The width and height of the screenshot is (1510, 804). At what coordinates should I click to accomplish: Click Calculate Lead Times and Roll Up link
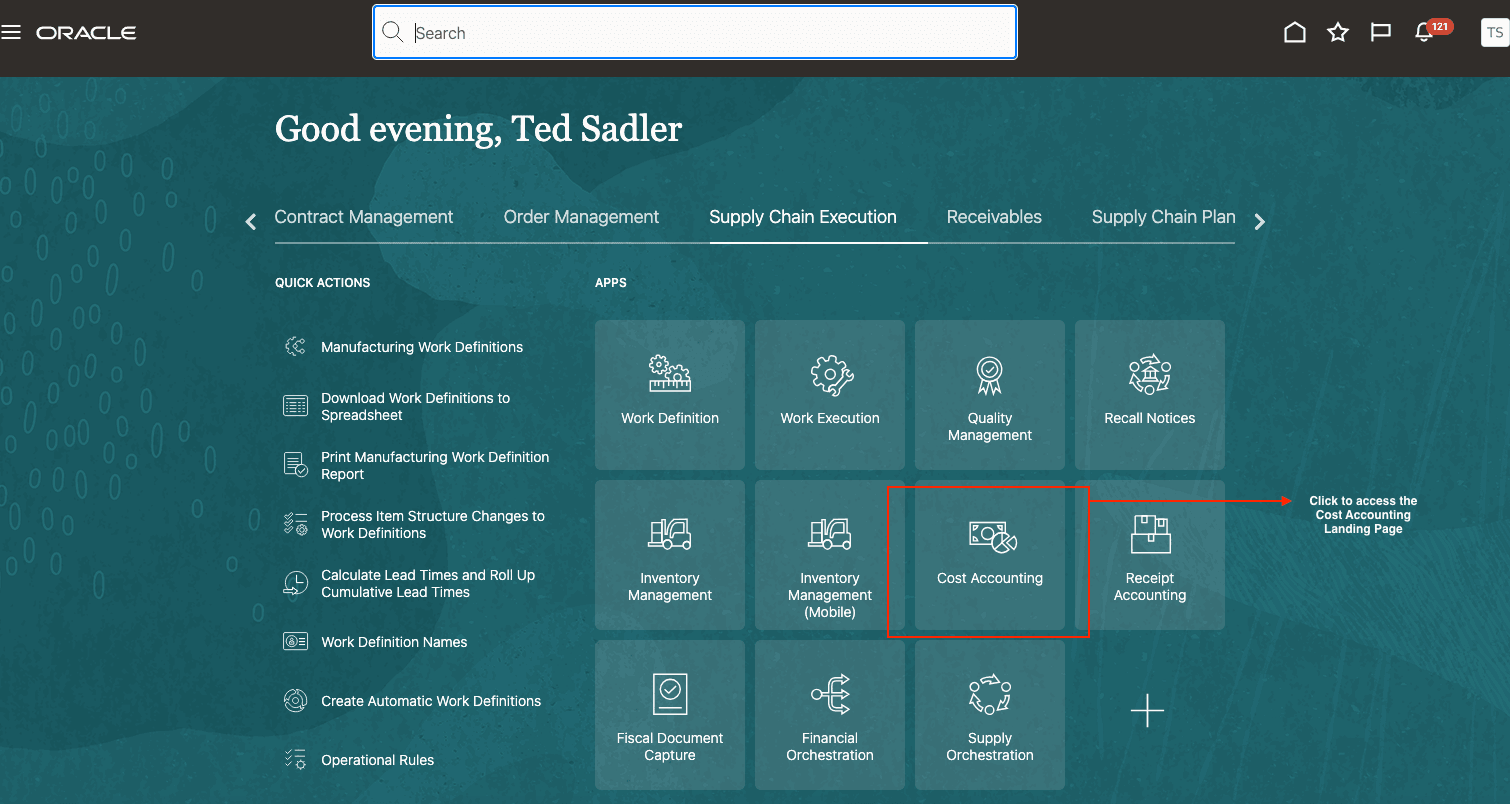click(428, 583)
